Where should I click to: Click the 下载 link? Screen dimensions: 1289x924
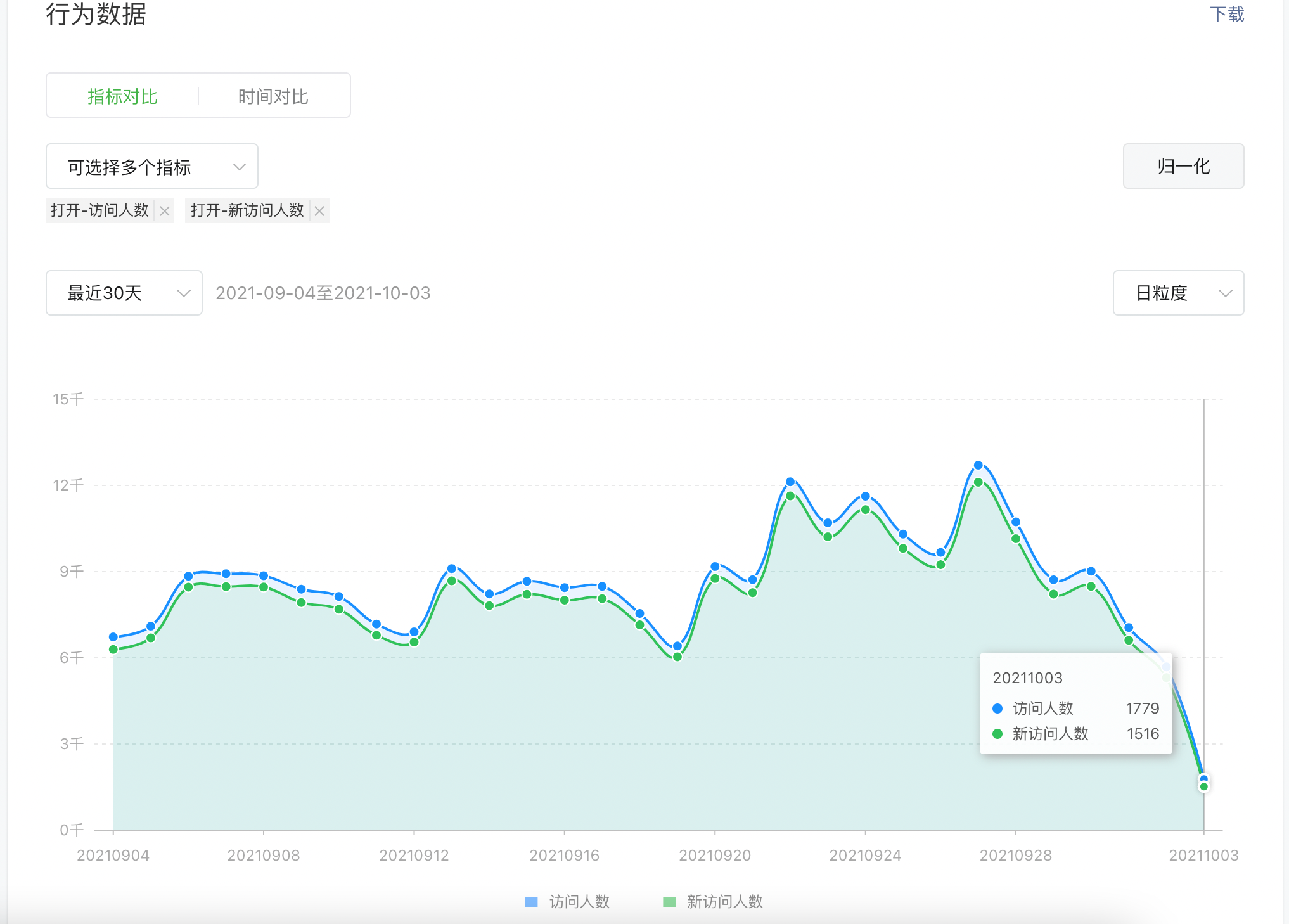click(x=1226, y=14)
